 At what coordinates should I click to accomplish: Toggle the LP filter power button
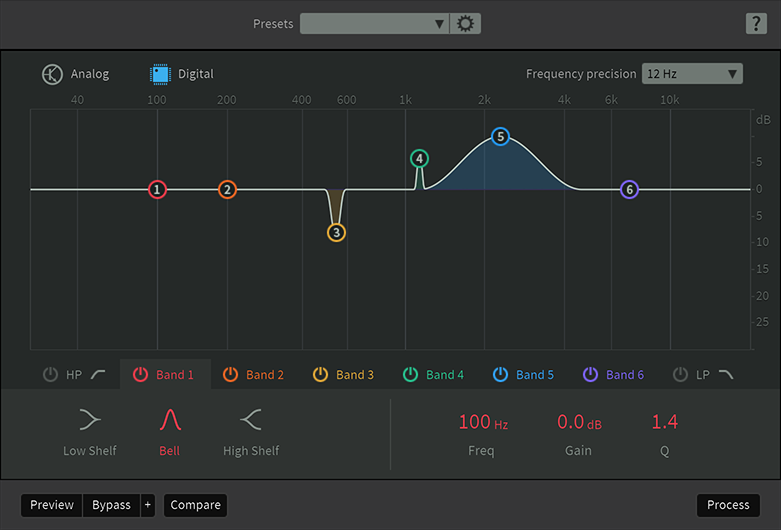point(680,374)
